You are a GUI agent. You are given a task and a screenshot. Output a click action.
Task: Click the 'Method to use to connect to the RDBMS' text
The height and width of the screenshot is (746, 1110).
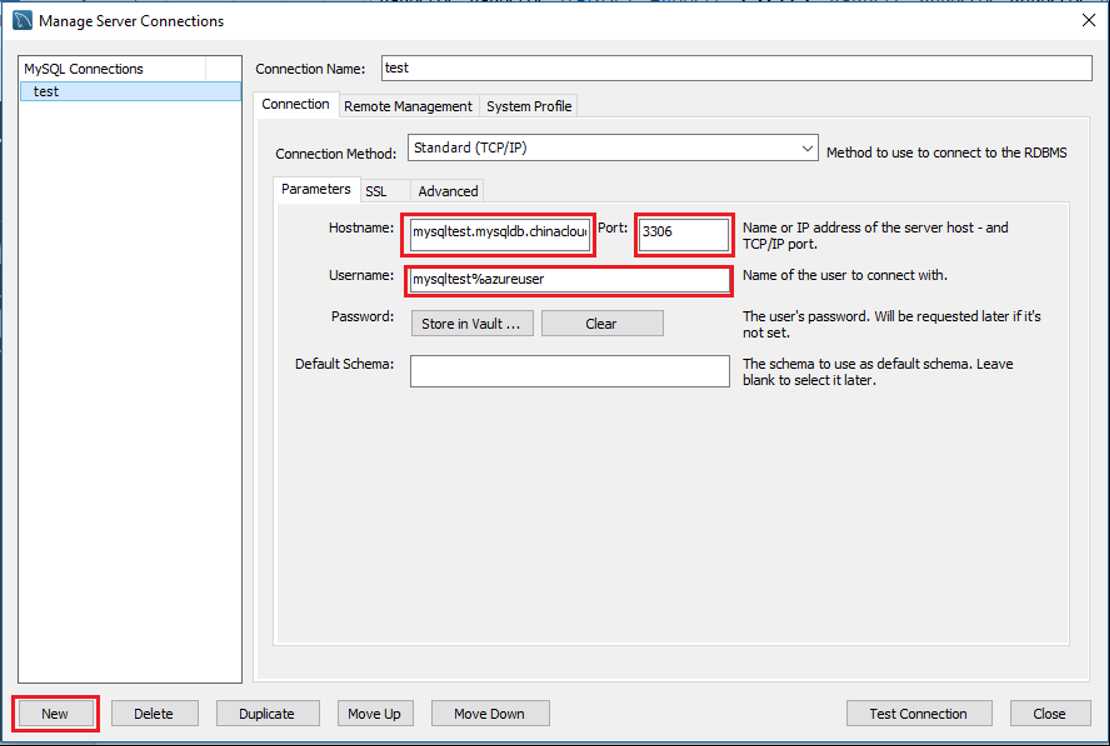946,152
